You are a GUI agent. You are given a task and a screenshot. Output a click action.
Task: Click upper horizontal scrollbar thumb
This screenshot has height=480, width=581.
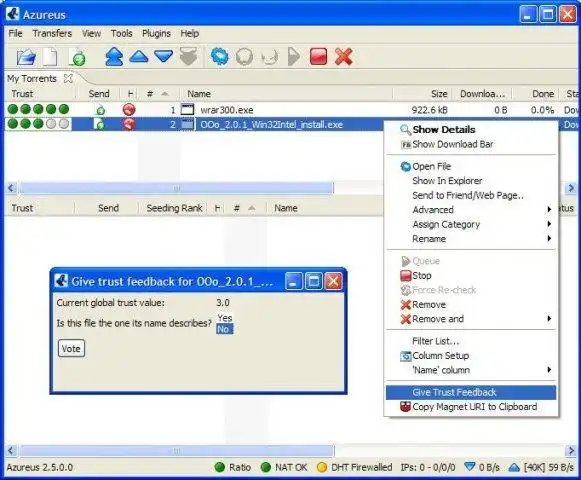coord(176,188)
